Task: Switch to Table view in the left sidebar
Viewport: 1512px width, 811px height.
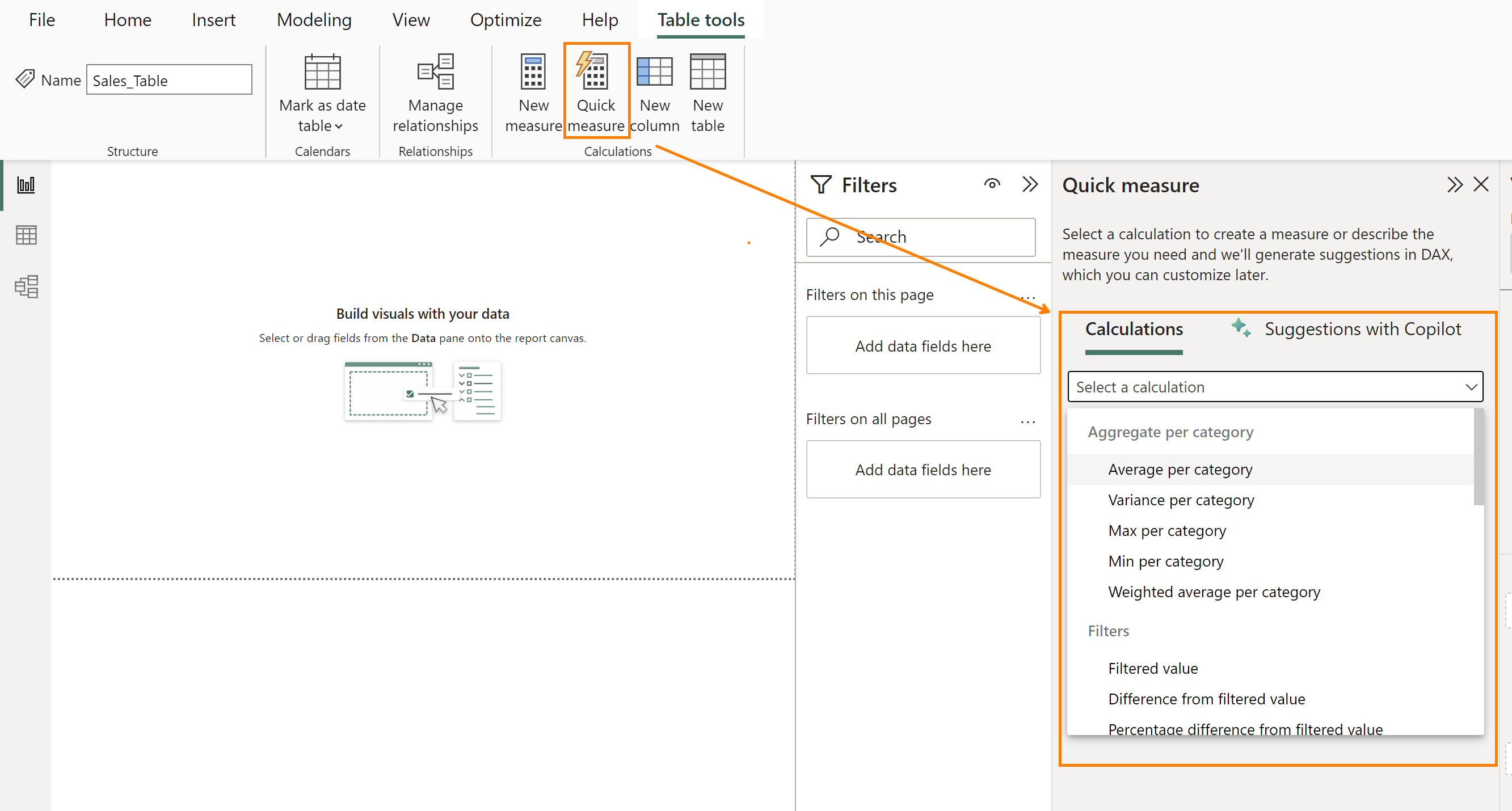Action: (x=26, y=234)
